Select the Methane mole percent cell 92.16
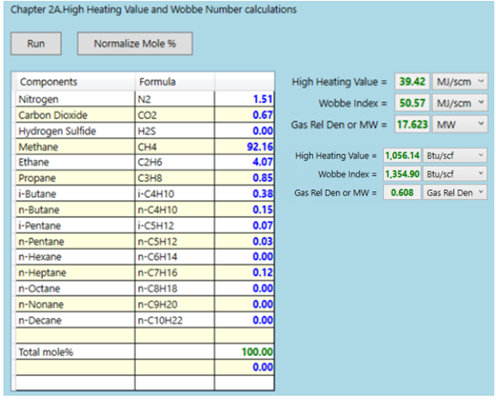Screen dimensions: 496x400 click(x=244, y=147)
